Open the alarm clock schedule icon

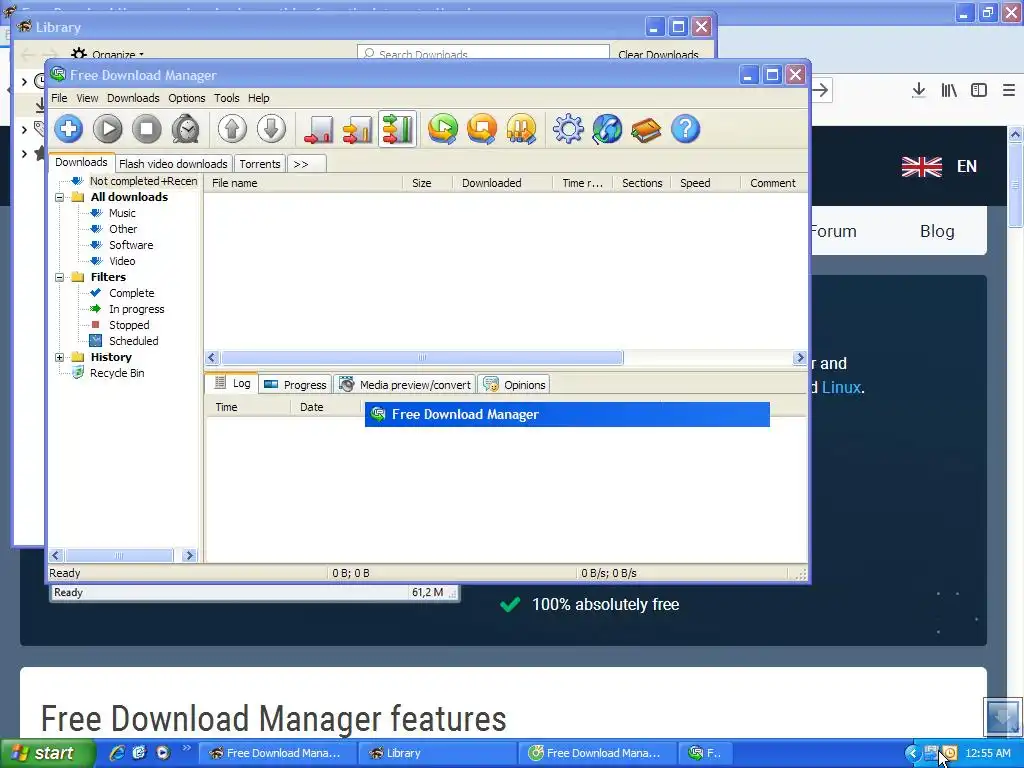point(186,129)
